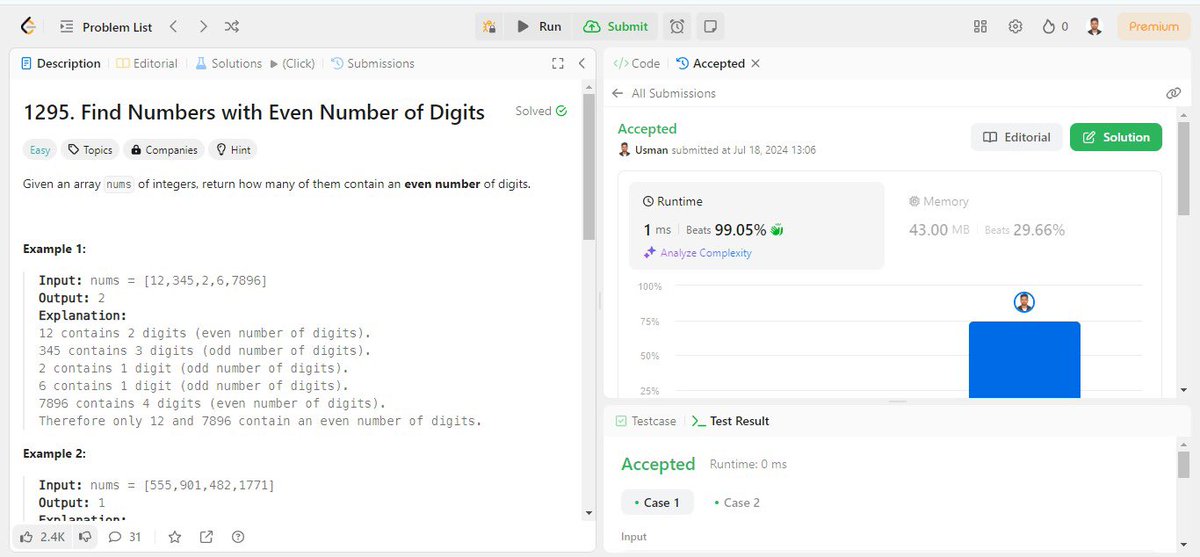
Task: Switch to the Editorial tab
Action: (x=147, y=63)
